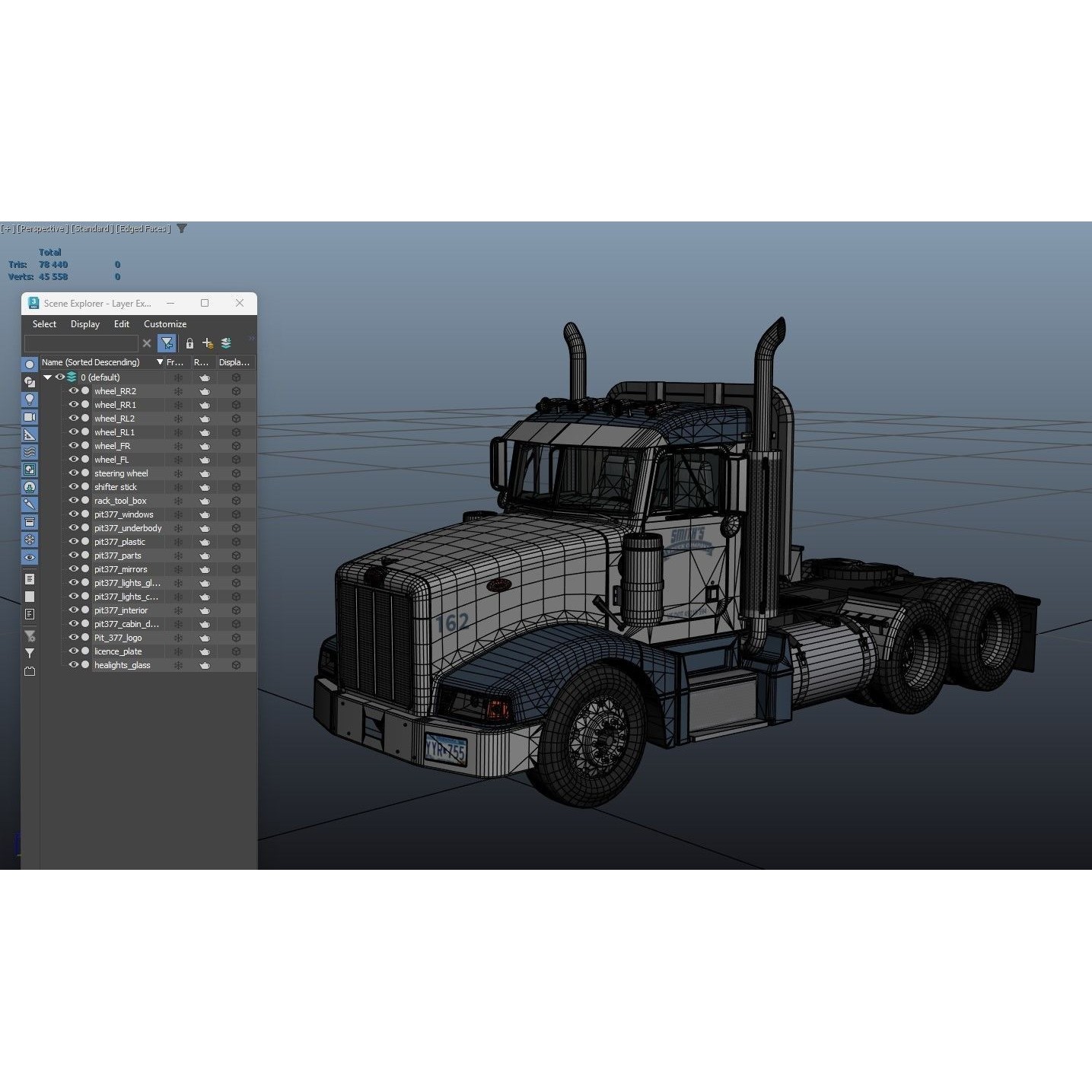Hide the wheel_FR layer with its eye icon
1092x1092 pixels.
(73, 445)
